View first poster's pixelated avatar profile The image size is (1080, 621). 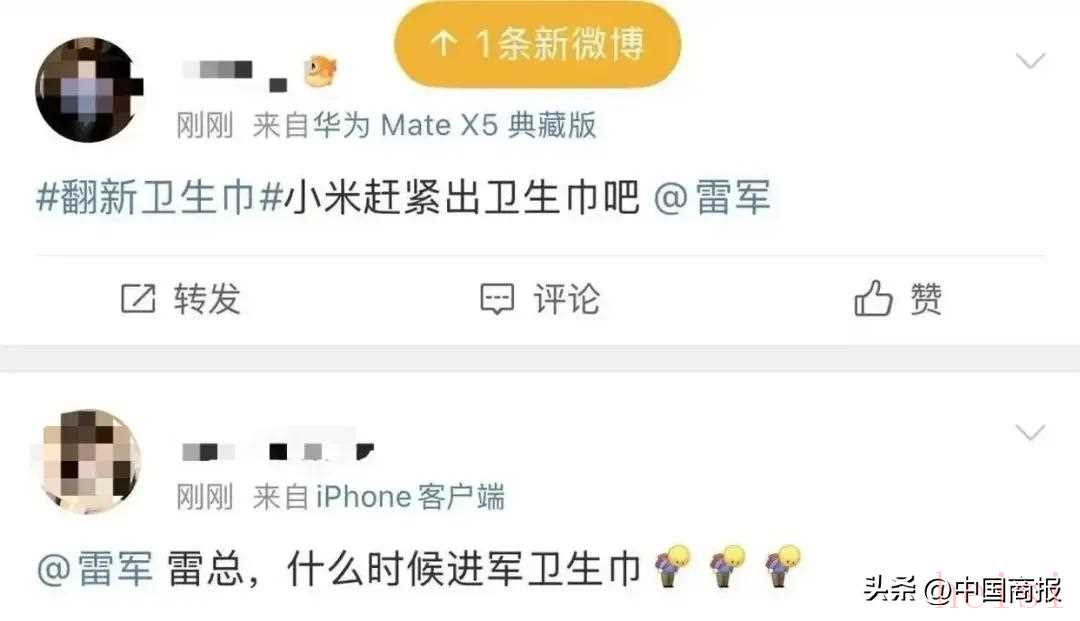(88, 90)
